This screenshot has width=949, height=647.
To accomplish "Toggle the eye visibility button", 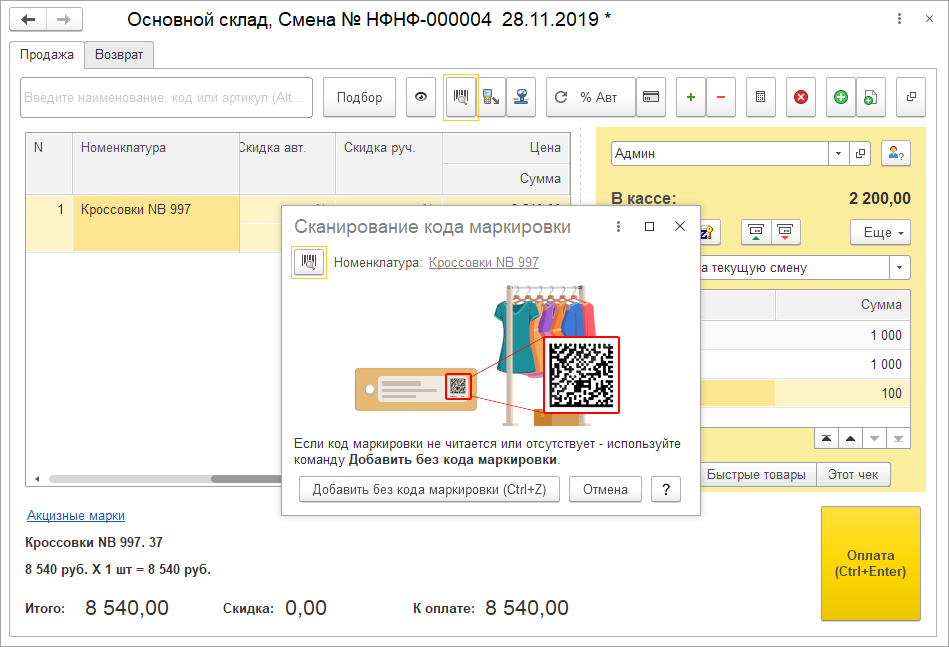I will (421, 97).
